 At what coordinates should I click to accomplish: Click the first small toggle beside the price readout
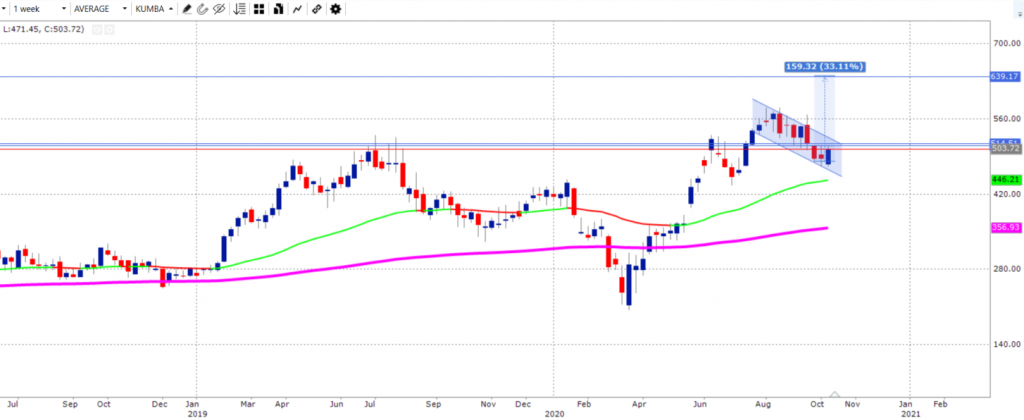97,29
